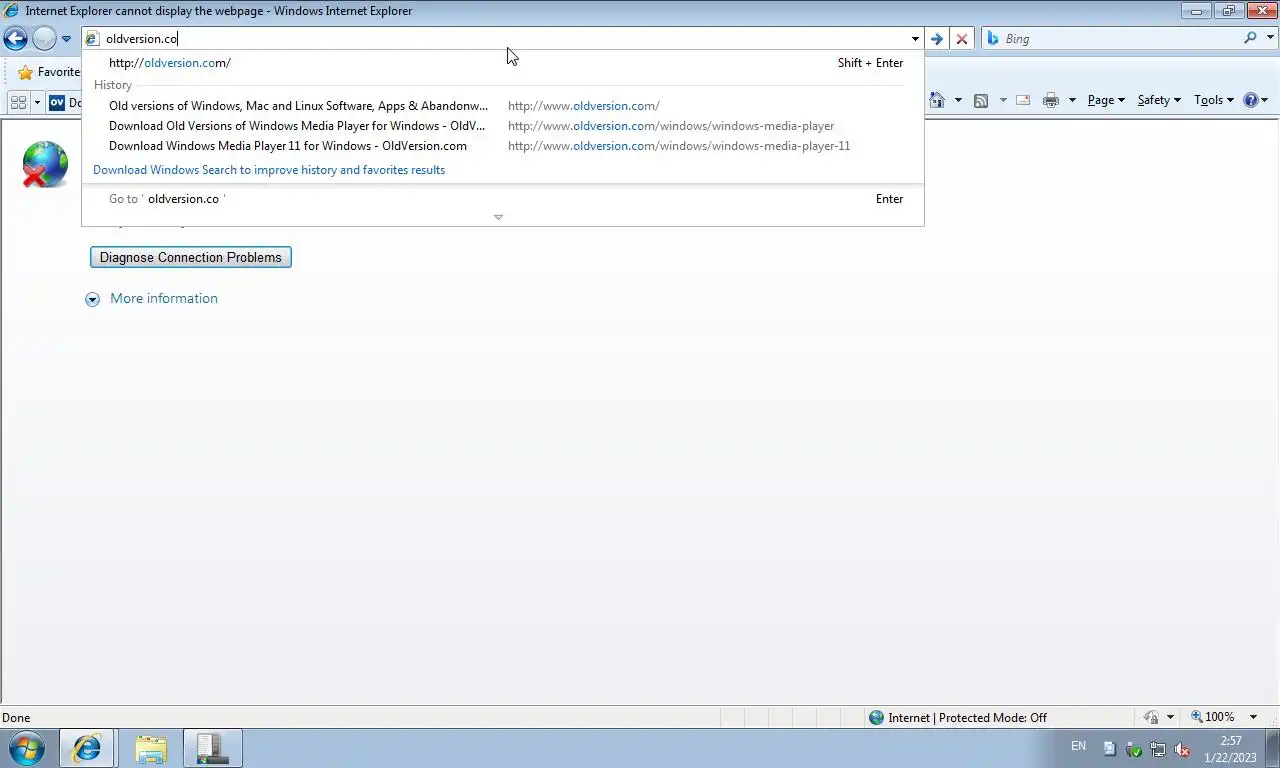Click the network connection tray icon
This screenshot has height=768, width=1280.
(1158, 749)
